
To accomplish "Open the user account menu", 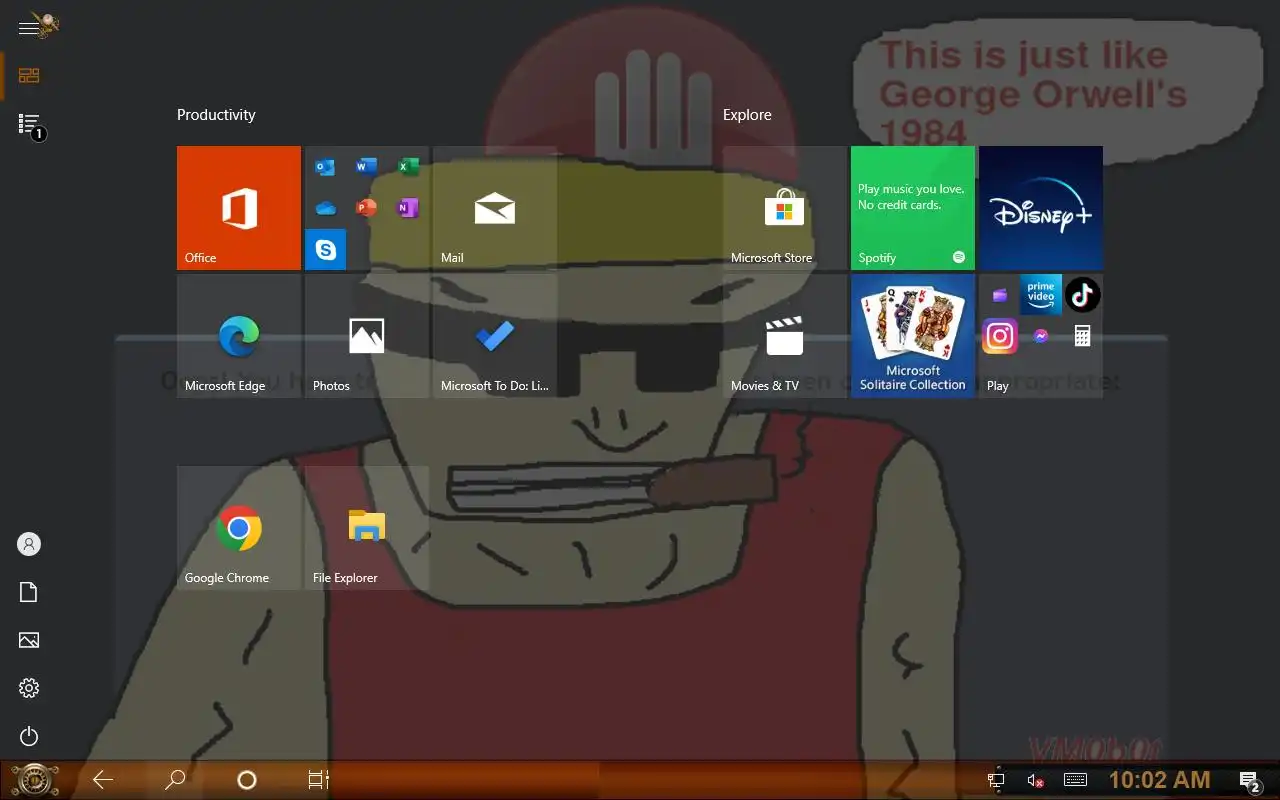I will coord(29,544).
